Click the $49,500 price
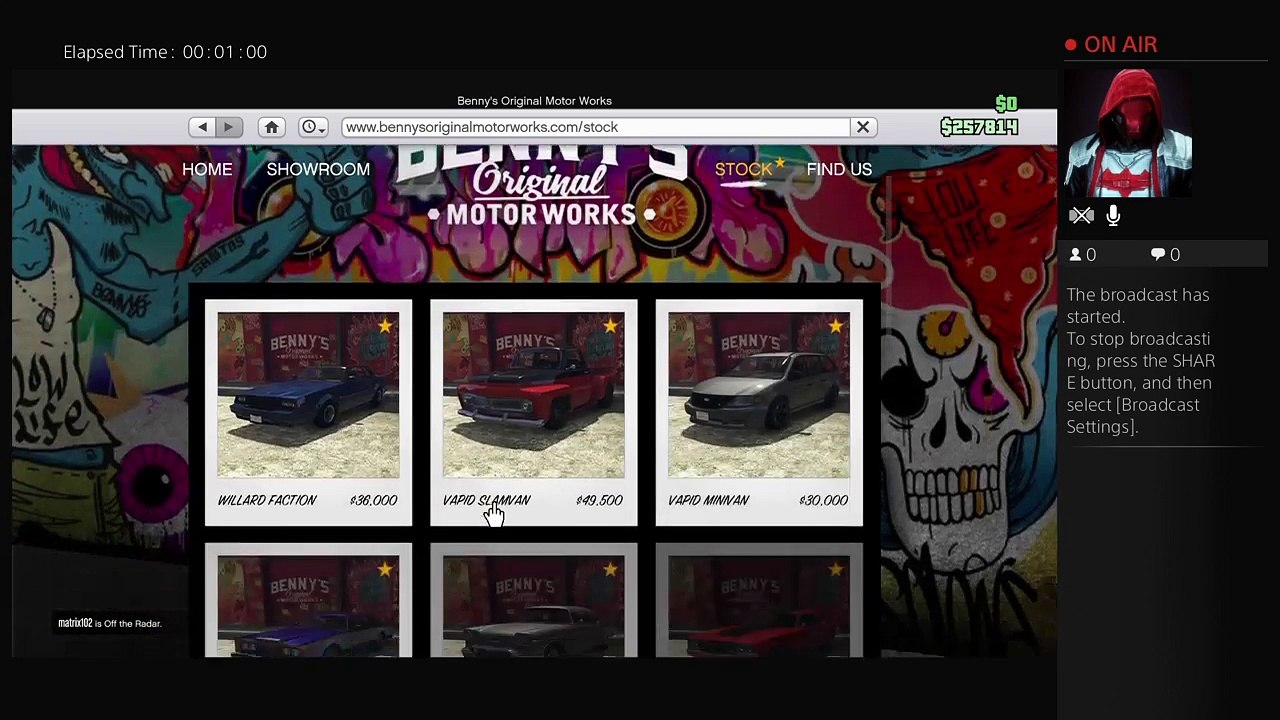1280x720 pixels. 599,500
